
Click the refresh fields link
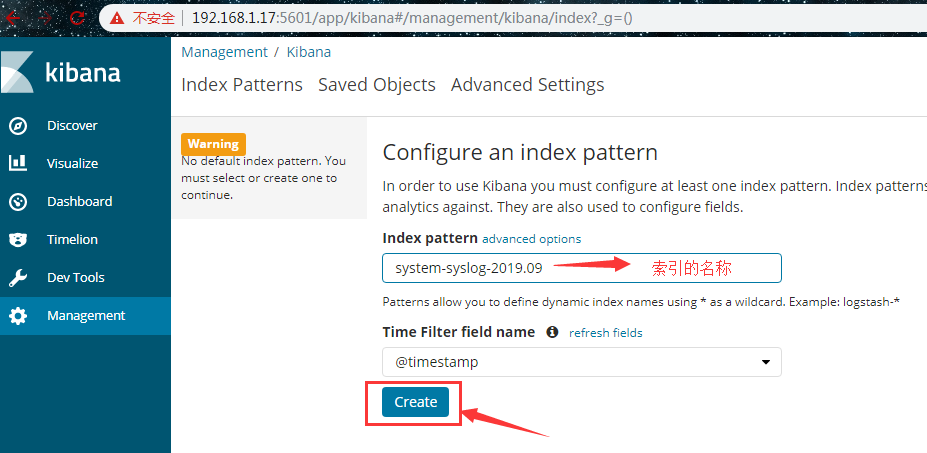point(605,333)
